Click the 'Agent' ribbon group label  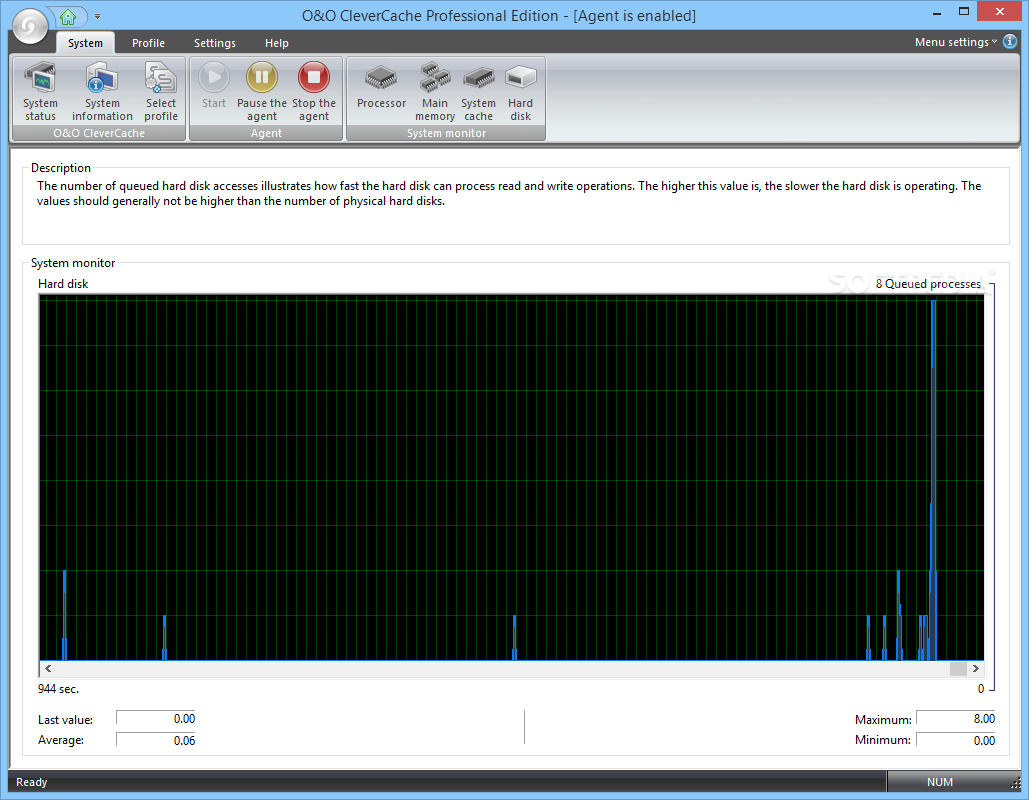266,133
